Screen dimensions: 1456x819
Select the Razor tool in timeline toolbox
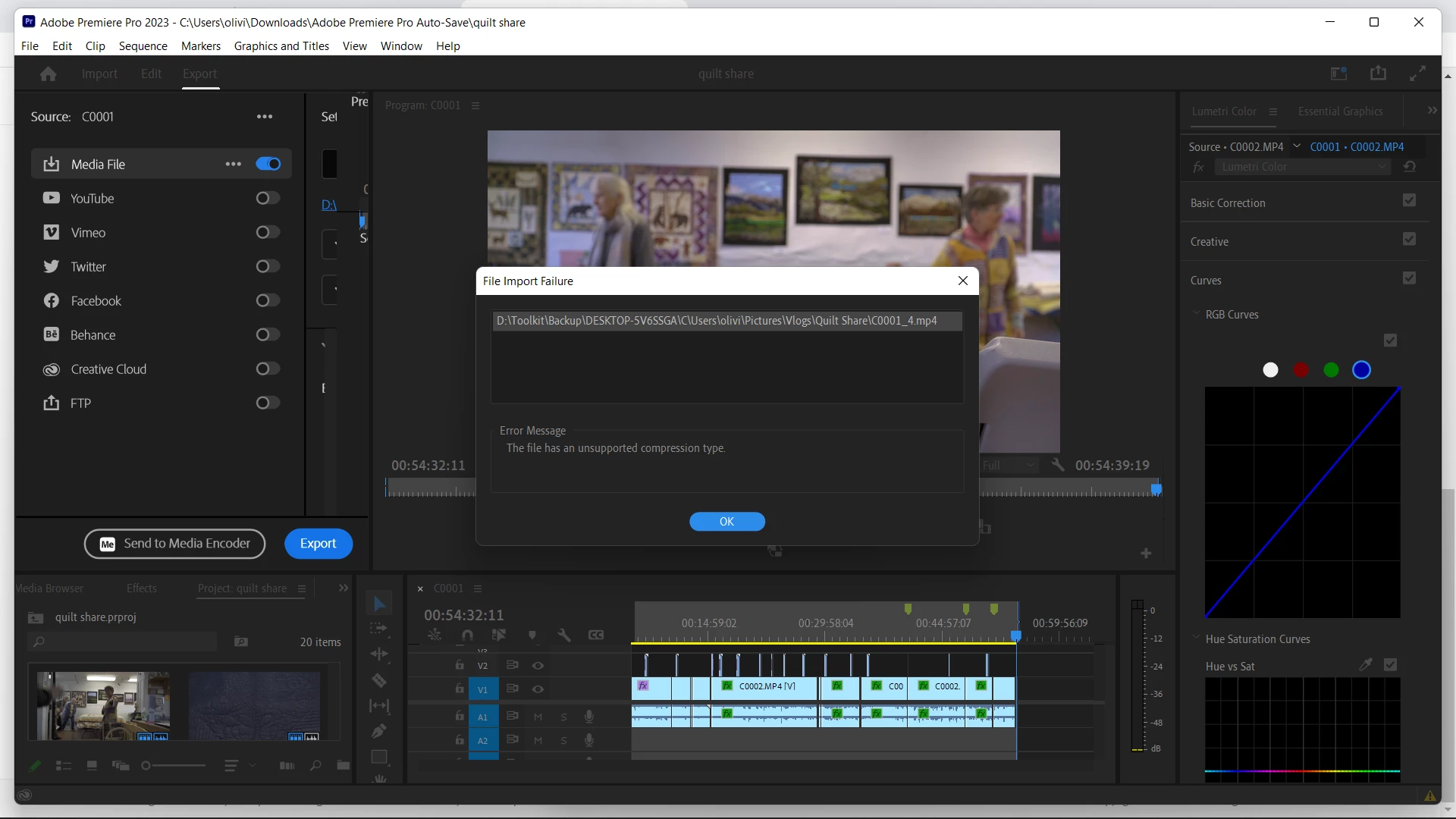click(x=379, y=680)
